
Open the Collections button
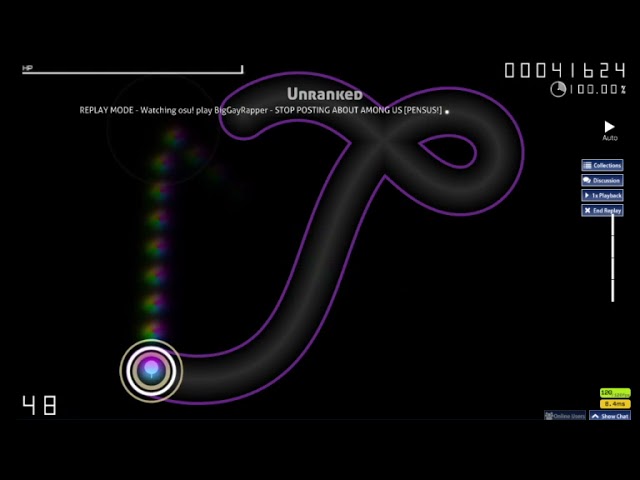(x=602, y=165)
